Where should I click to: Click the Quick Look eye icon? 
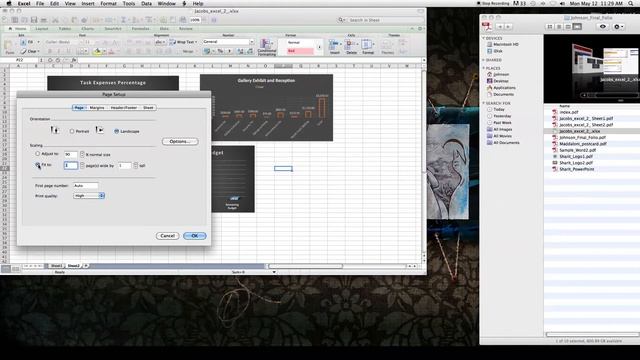tap(602, 27)
